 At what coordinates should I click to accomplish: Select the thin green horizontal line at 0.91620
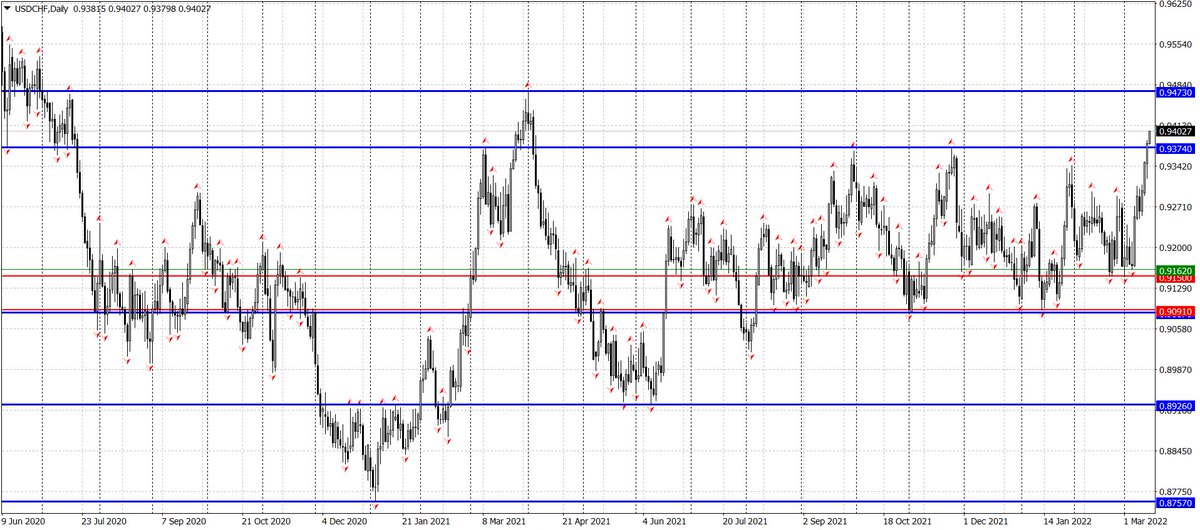click(x=577, y=270)
